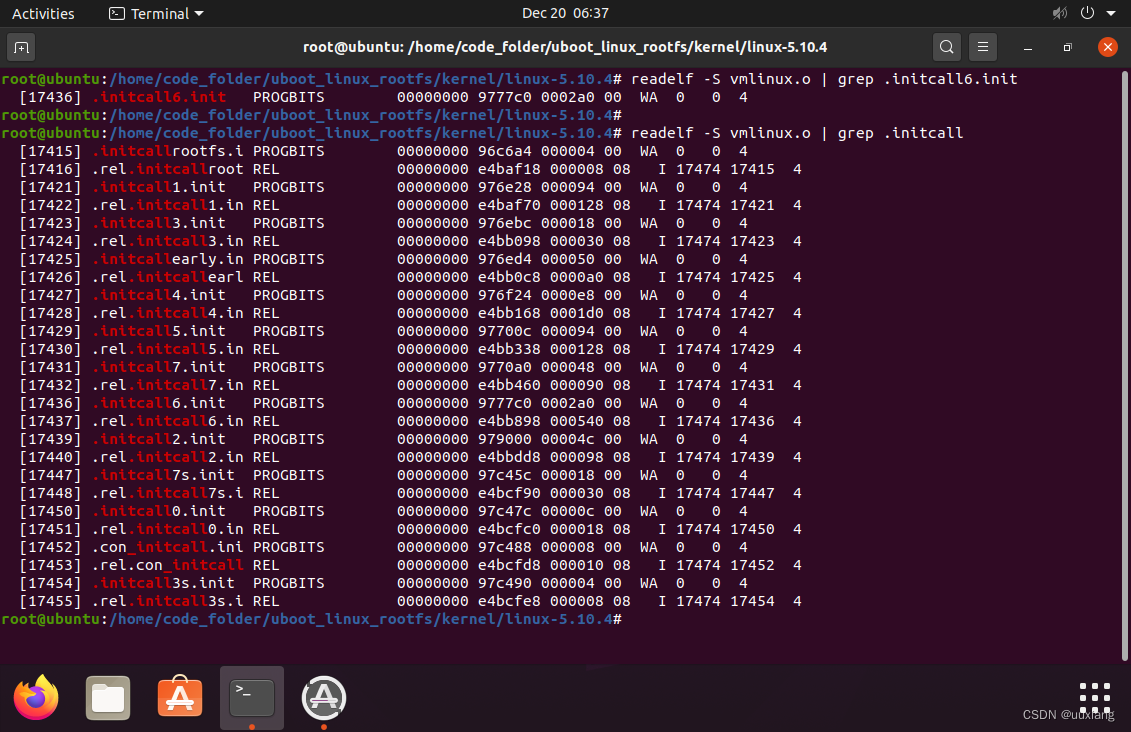Click '.initcall1.init' section name
The image size is (1131, 732).
159,188
